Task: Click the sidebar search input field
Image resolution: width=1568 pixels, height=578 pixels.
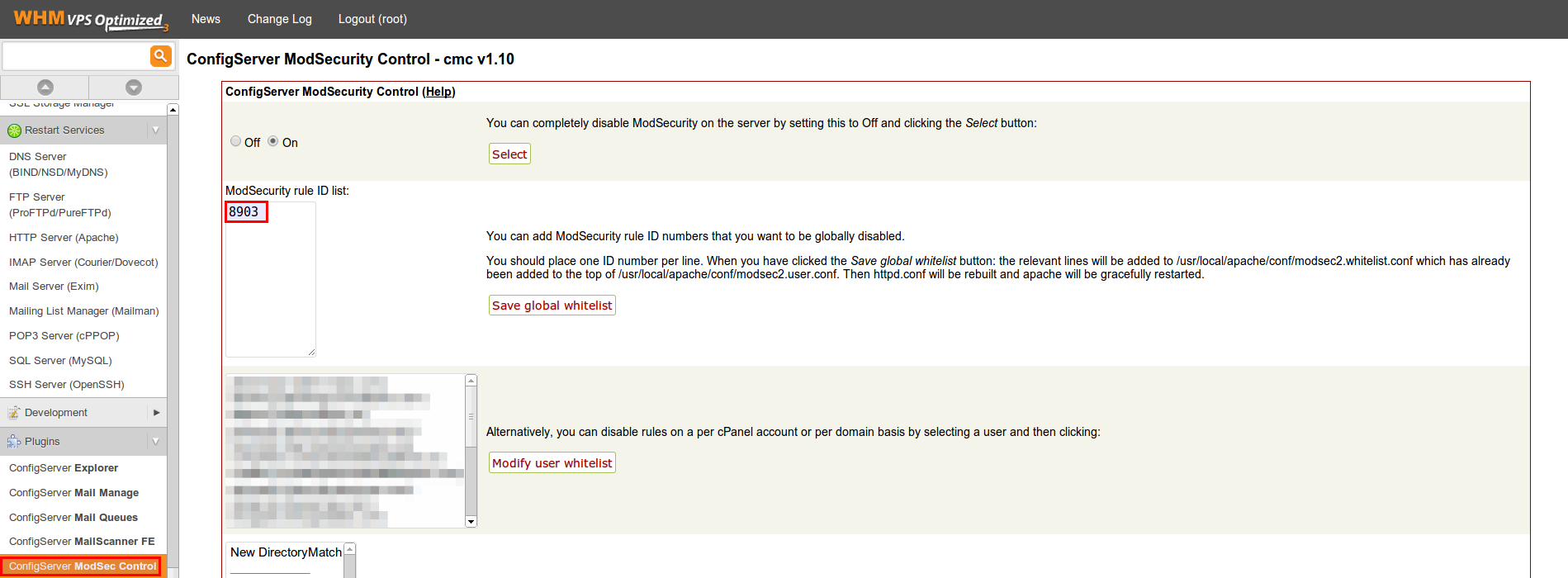Action: tap(76, 56)
